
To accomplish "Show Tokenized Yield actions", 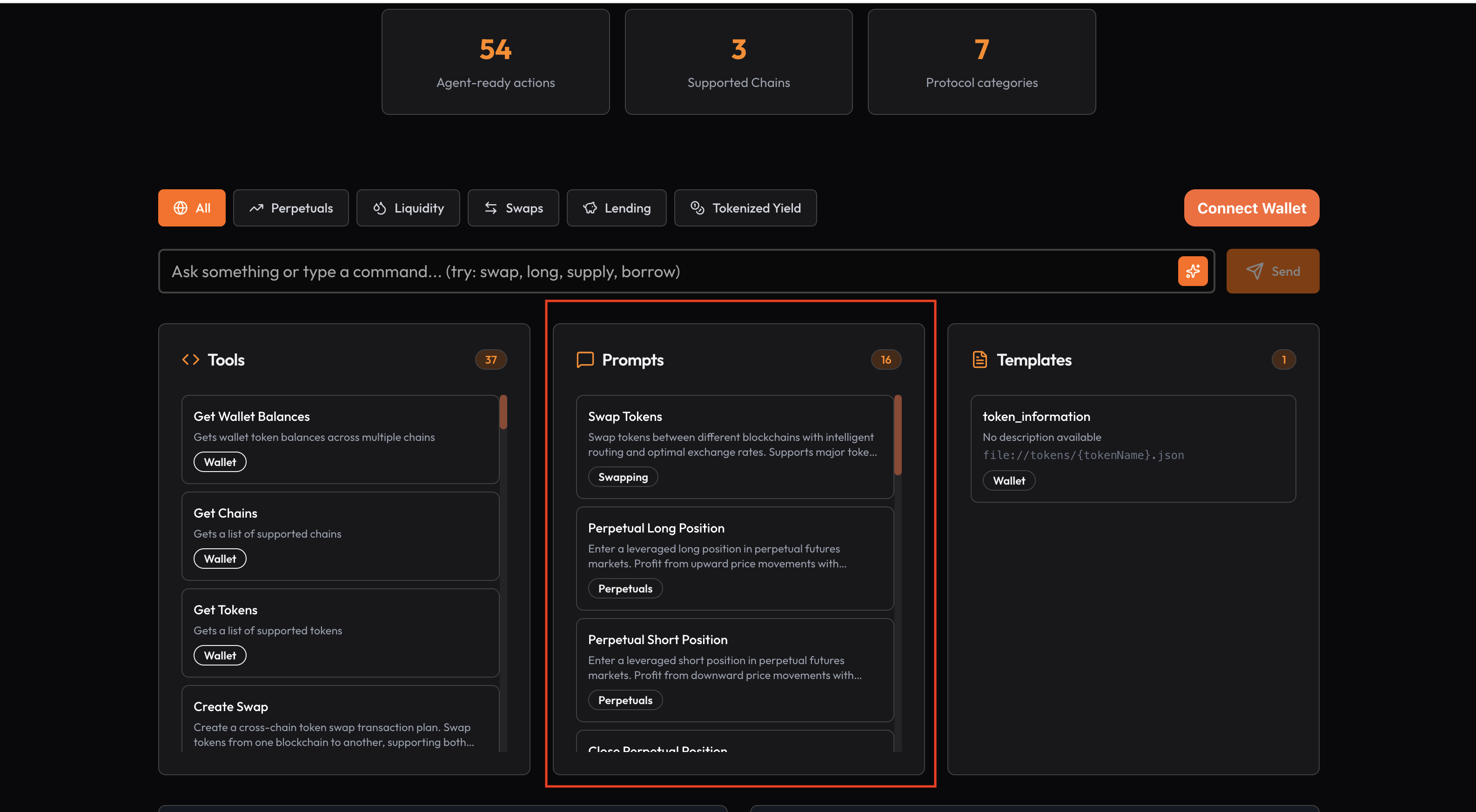I will [745, 208].
